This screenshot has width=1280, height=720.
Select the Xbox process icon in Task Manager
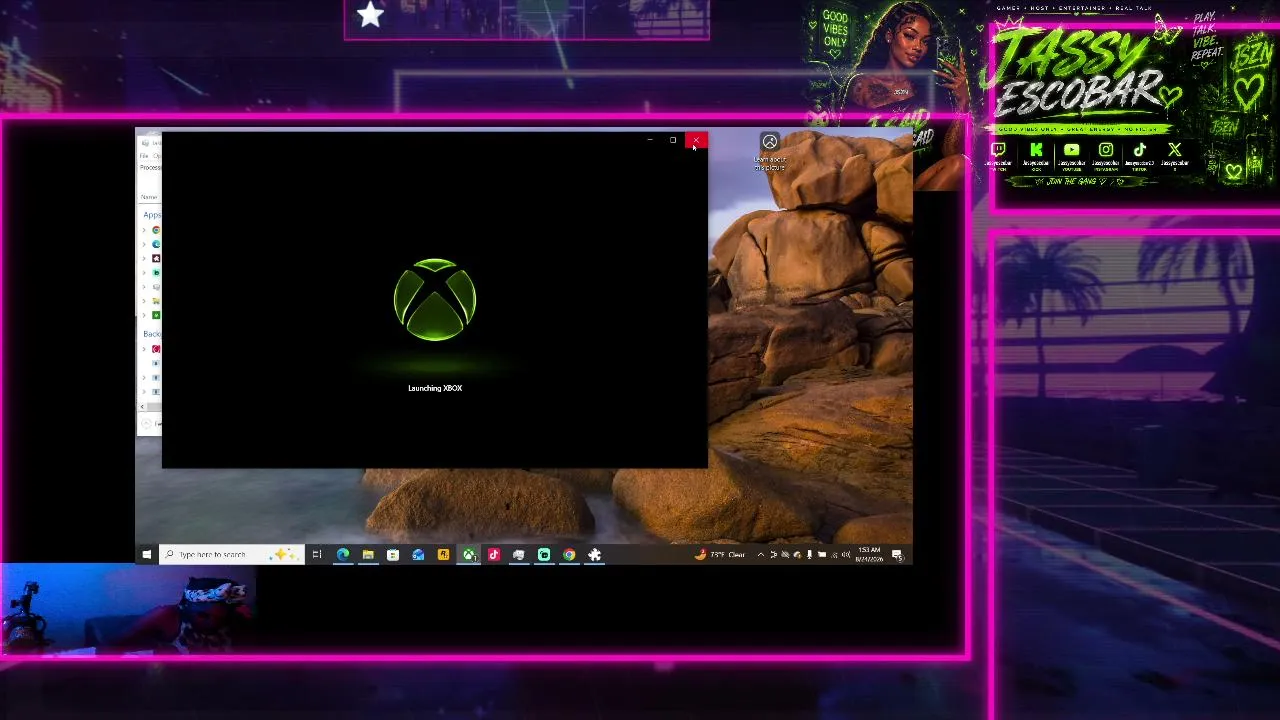point(156,315)
